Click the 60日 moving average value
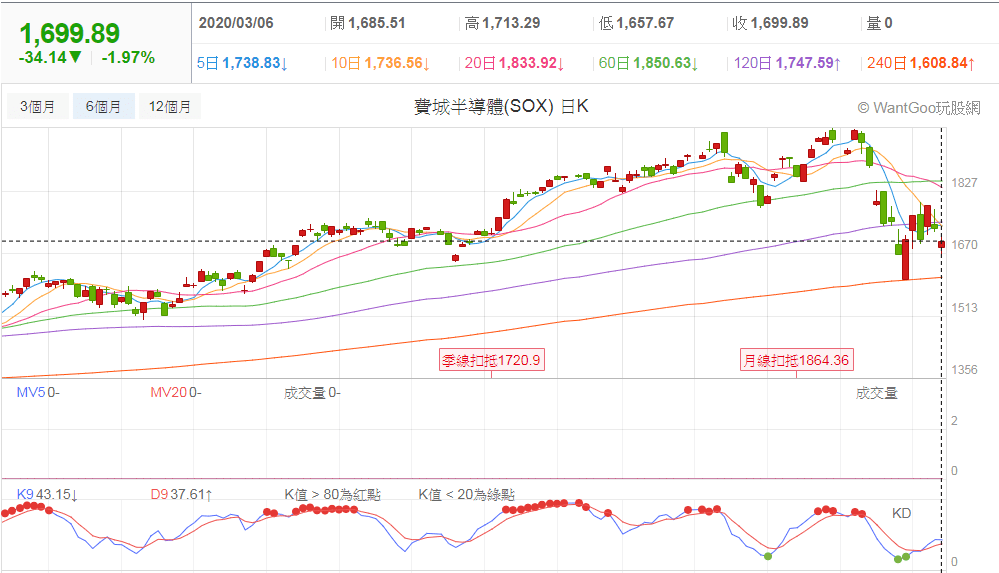The height and width of the screenshot is (573, 999). pyautogui.click(x=648, y=63)
